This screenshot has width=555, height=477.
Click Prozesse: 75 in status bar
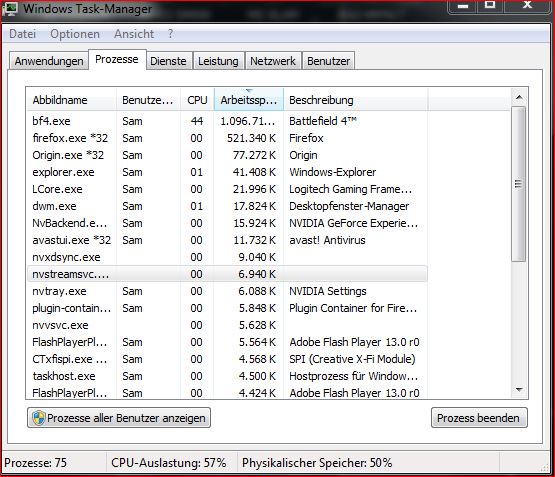point(35,462)
